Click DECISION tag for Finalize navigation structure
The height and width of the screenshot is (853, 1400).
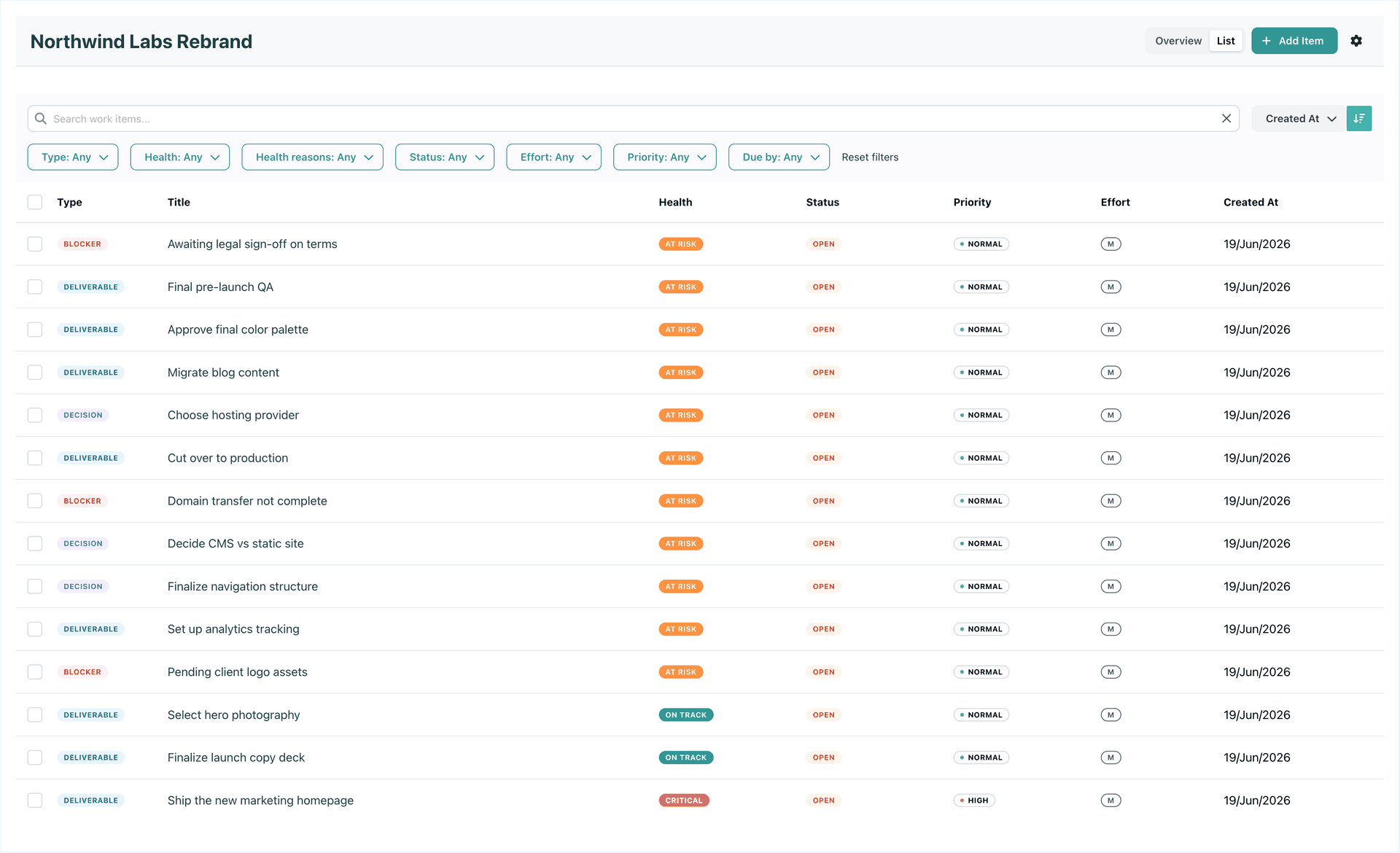coord(83,586)
